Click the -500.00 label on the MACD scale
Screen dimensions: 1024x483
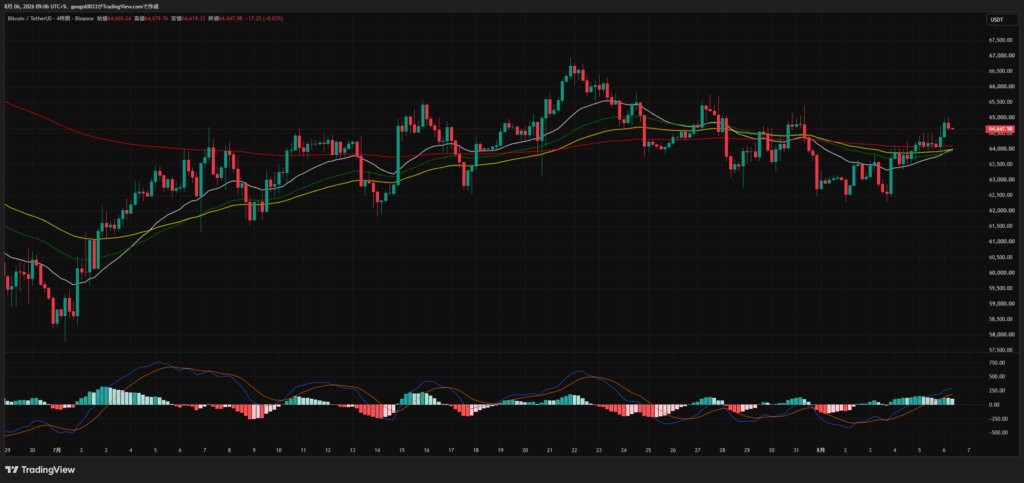998,433
